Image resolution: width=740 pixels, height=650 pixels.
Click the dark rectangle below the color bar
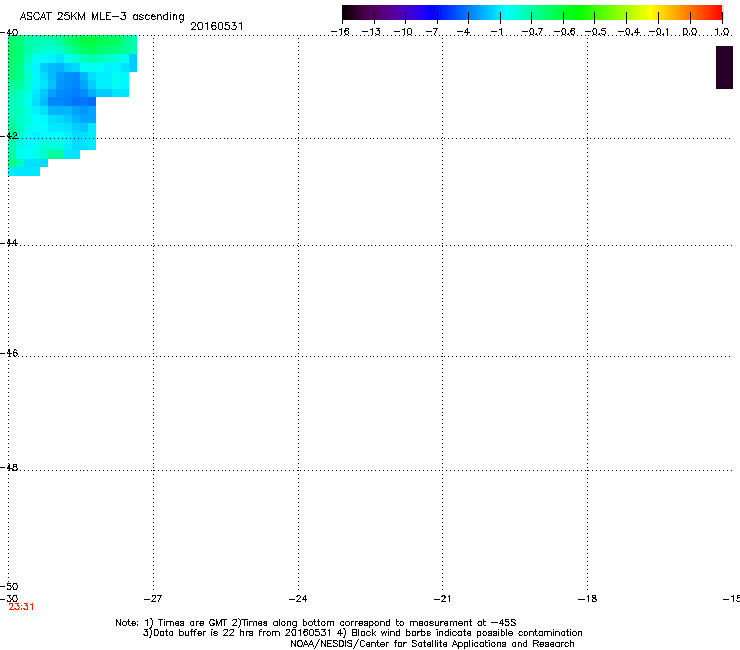[x=724, y=68]
